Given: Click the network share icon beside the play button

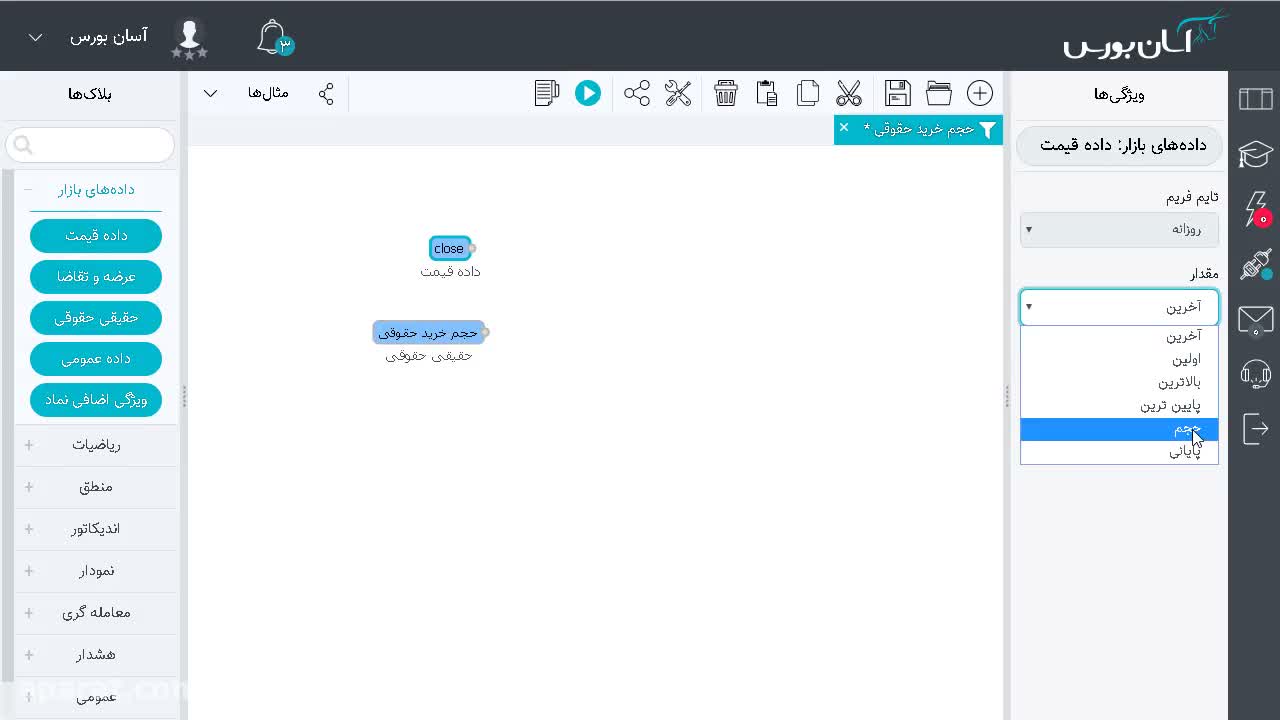Looking at the screenshot, I should 637,93.
